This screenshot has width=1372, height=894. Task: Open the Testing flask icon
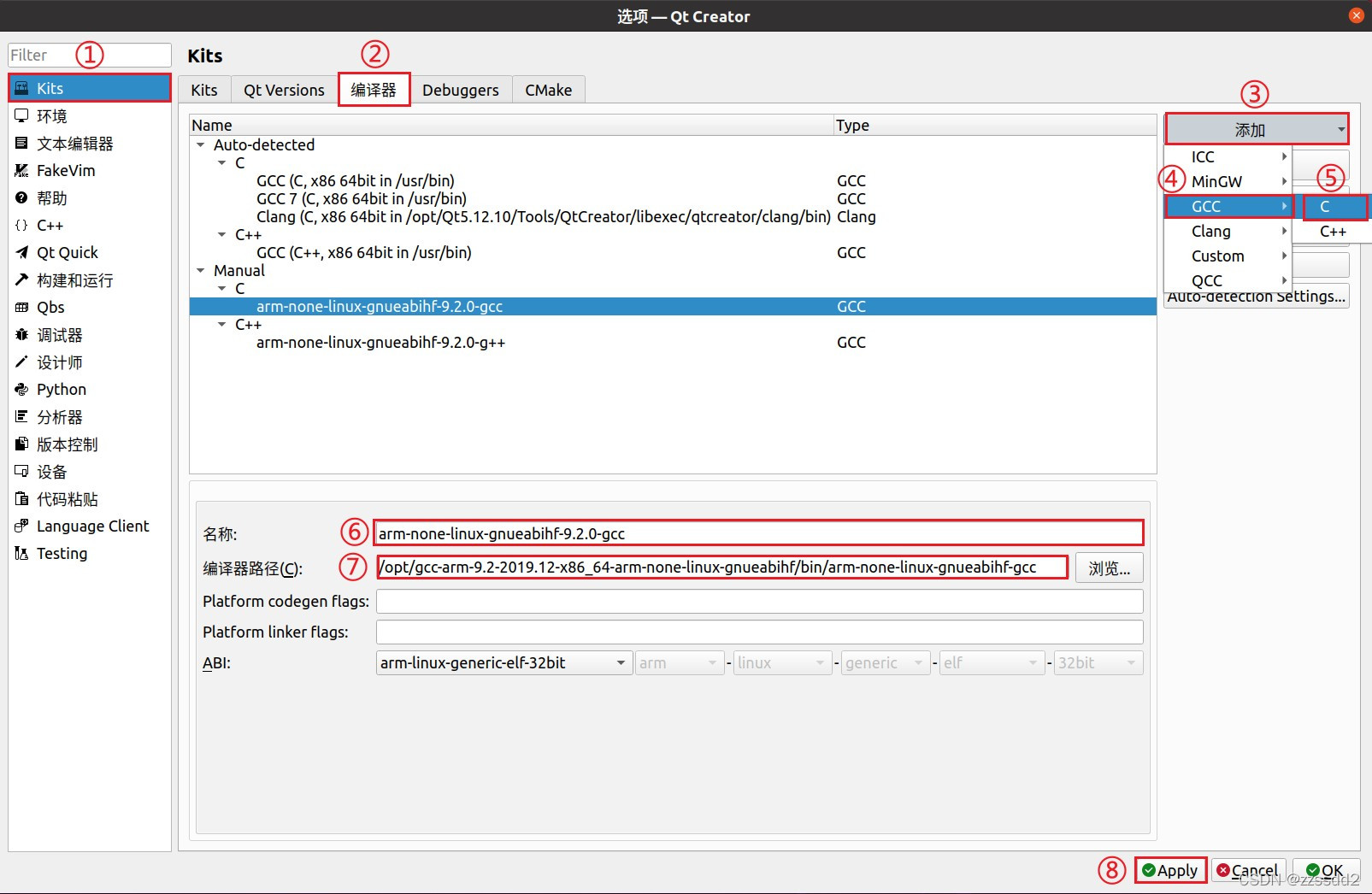point(21,553)
